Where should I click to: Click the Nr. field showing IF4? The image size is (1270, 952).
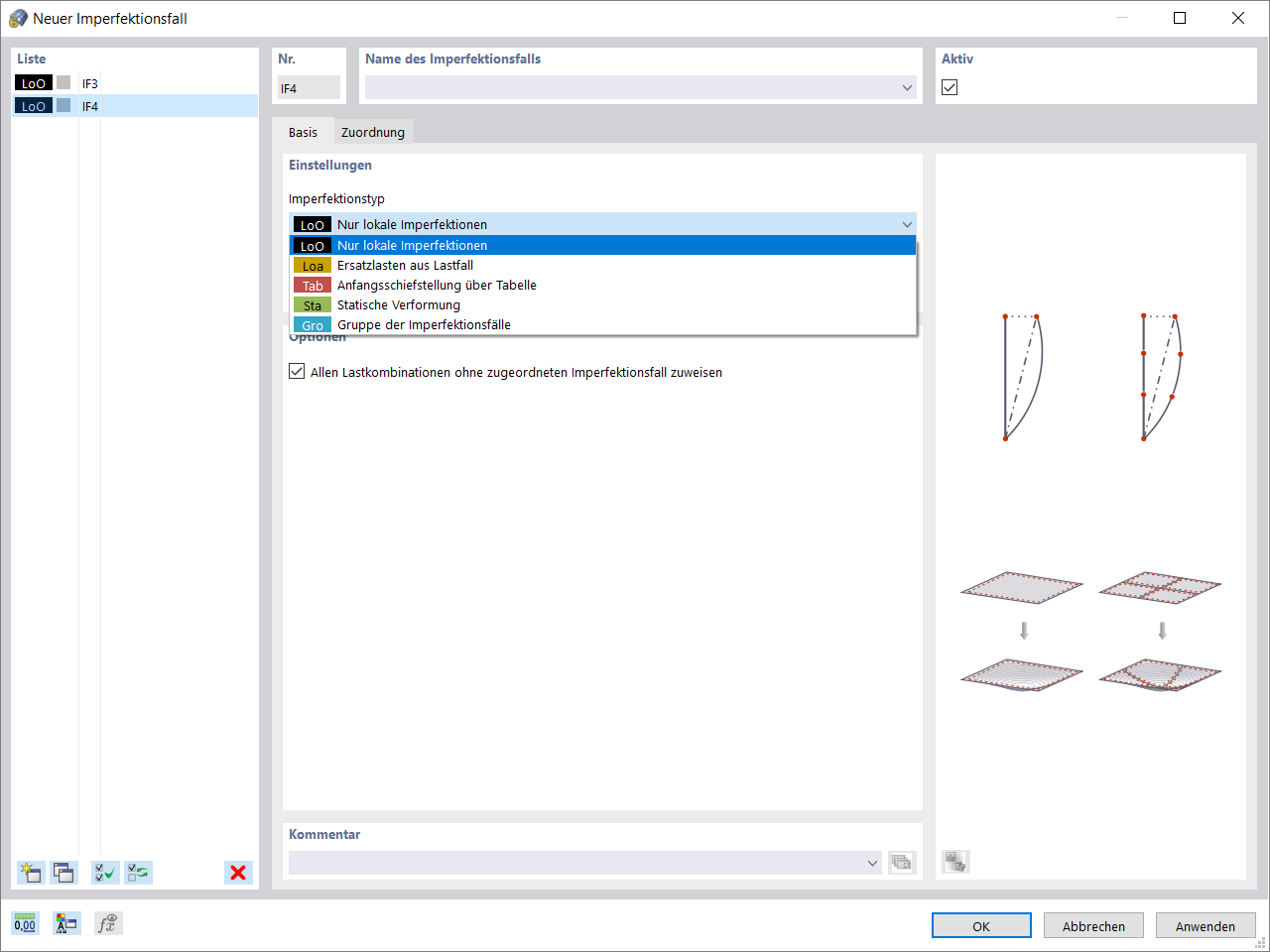(309, 87)
